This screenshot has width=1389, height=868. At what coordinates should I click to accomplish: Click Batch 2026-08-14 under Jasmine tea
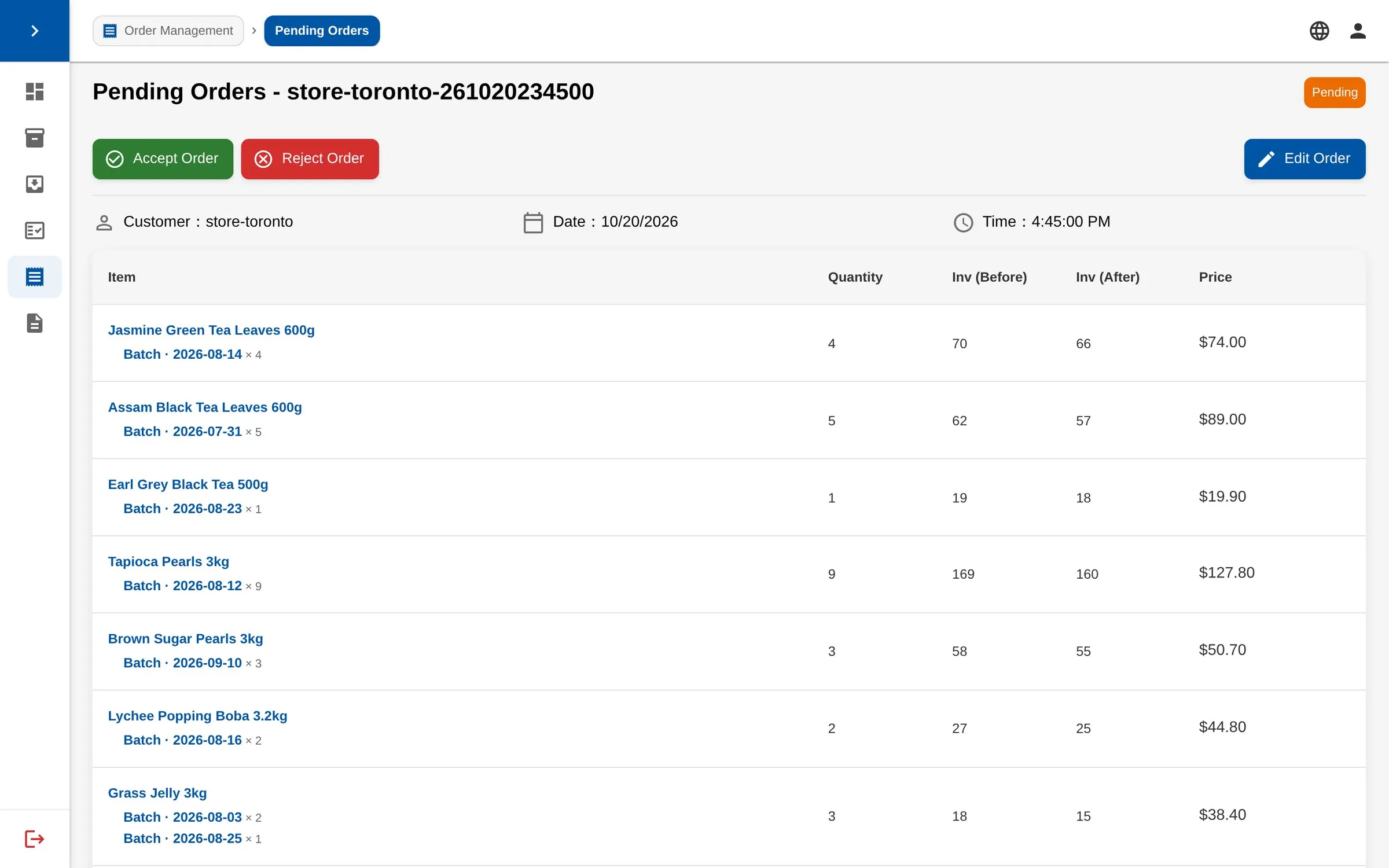pyautogui.click(x=182, y=354)
